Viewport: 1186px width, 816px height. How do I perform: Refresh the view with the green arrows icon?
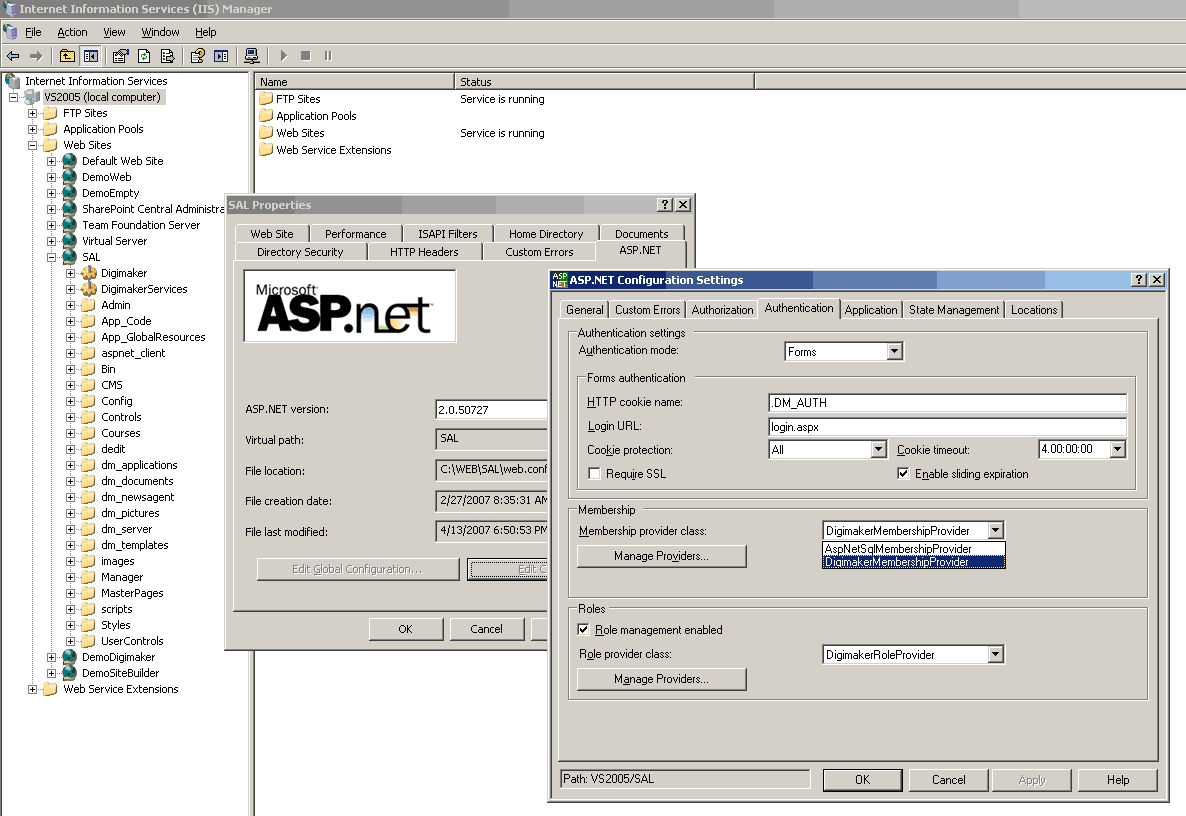click(144, 56)
